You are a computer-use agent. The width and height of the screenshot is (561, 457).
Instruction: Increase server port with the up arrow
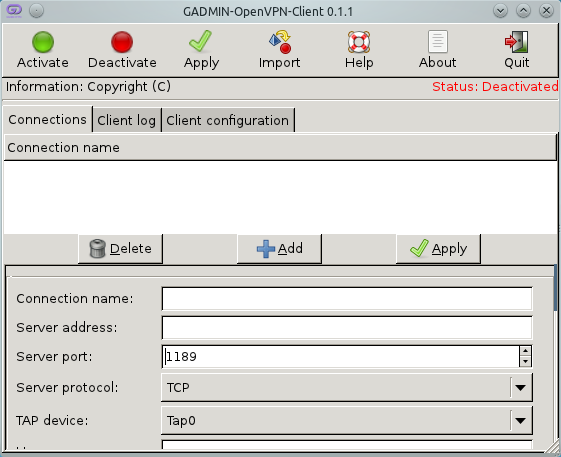[525, 351]
